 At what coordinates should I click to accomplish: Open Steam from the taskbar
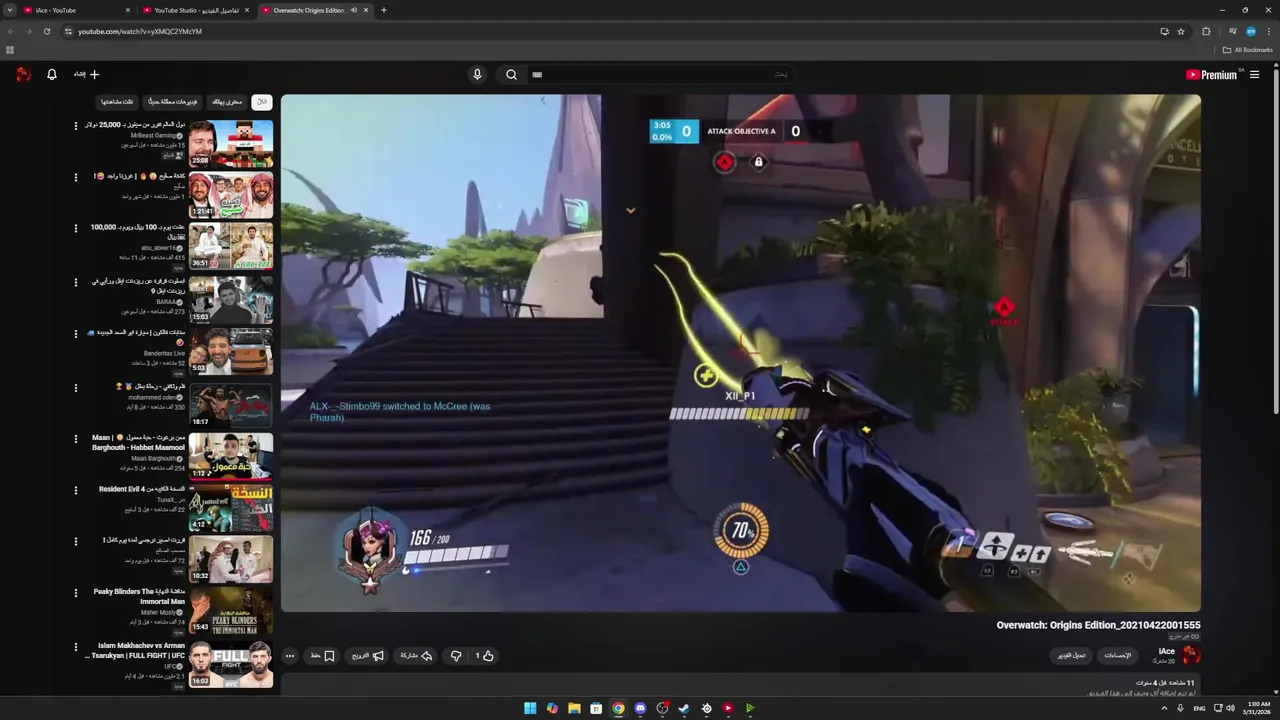coord(684,708)
